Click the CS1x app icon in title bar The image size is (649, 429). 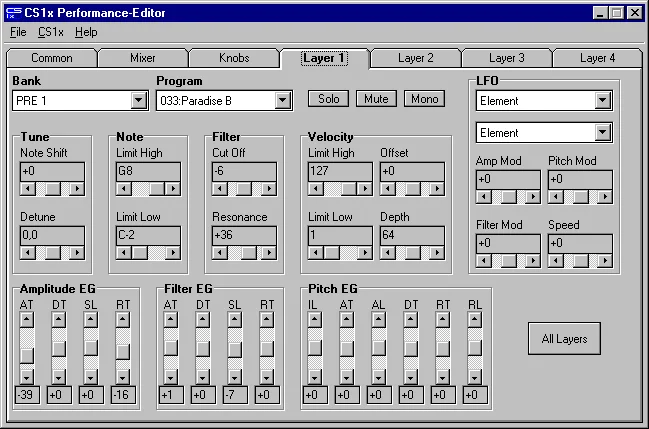click(14, 13)
